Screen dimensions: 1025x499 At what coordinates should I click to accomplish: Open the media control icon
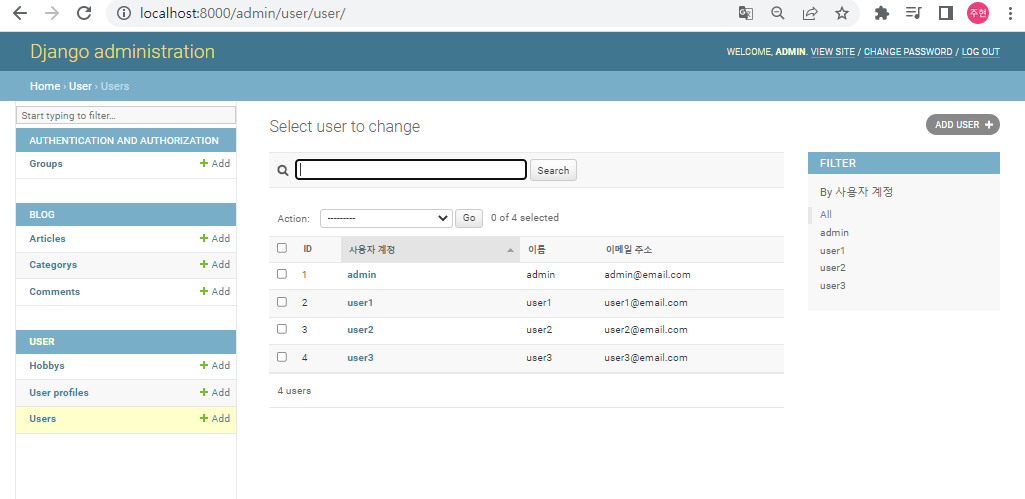click(x=913, y=13)
